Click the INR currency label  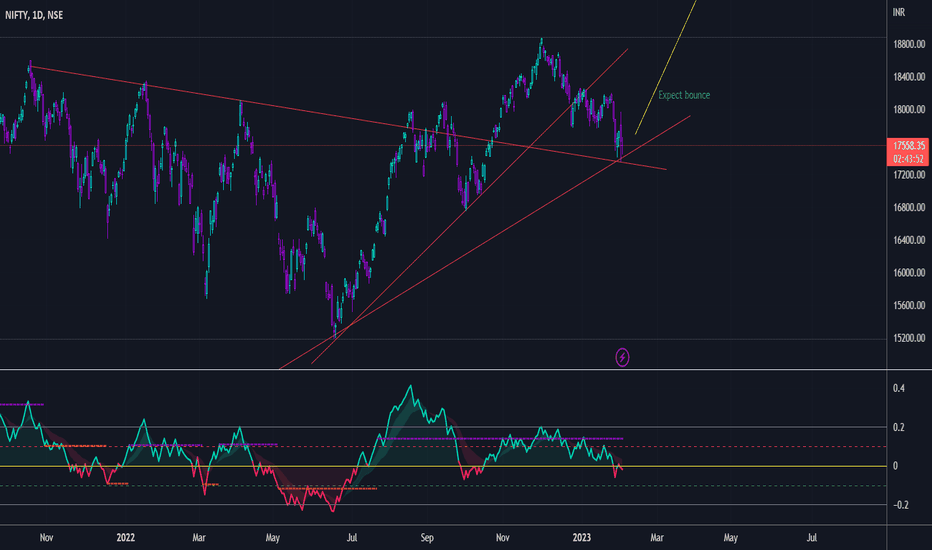(x=899, y=12)
